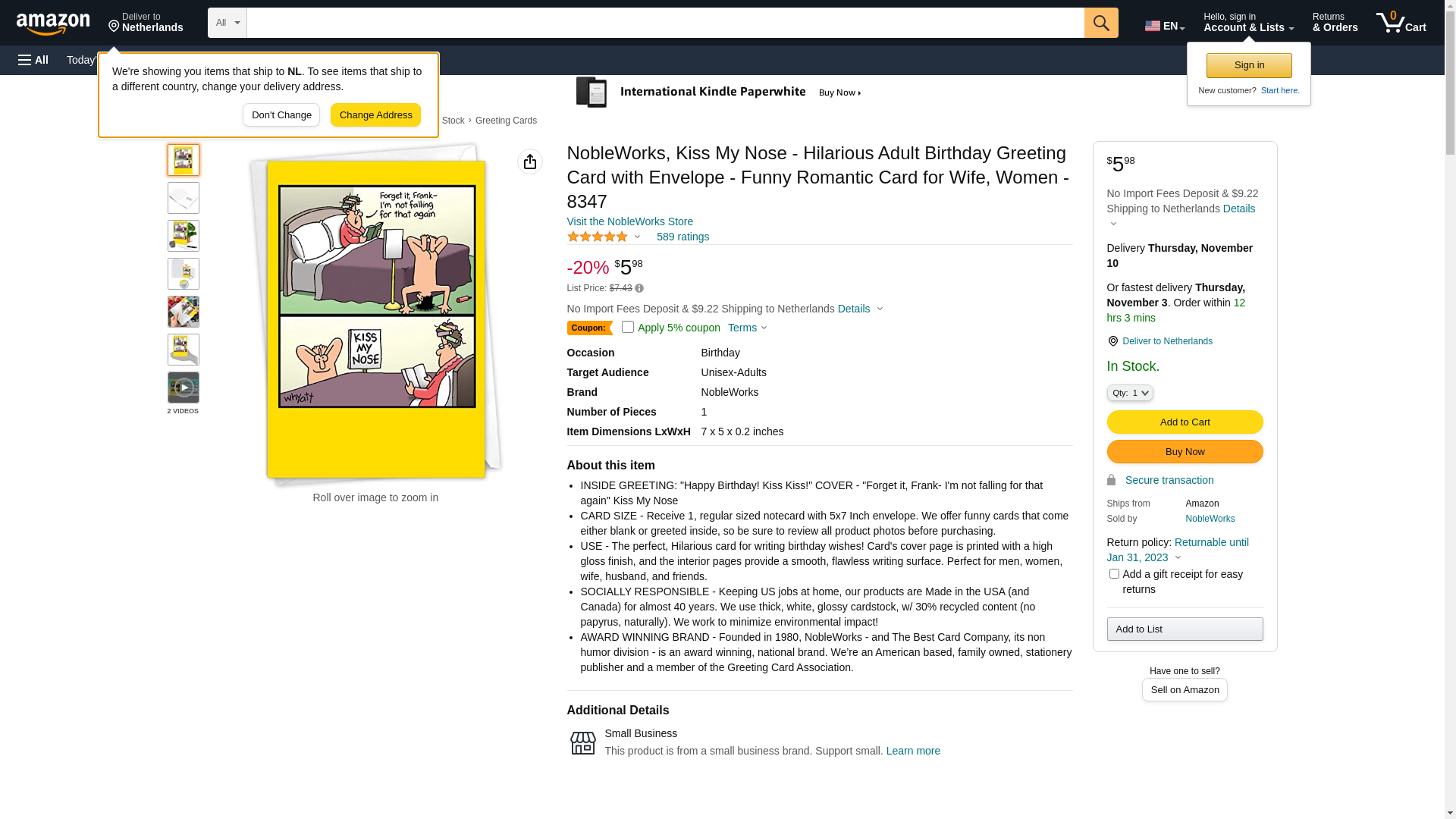Expand the star rating breakdown arrow

coord(637,237)
